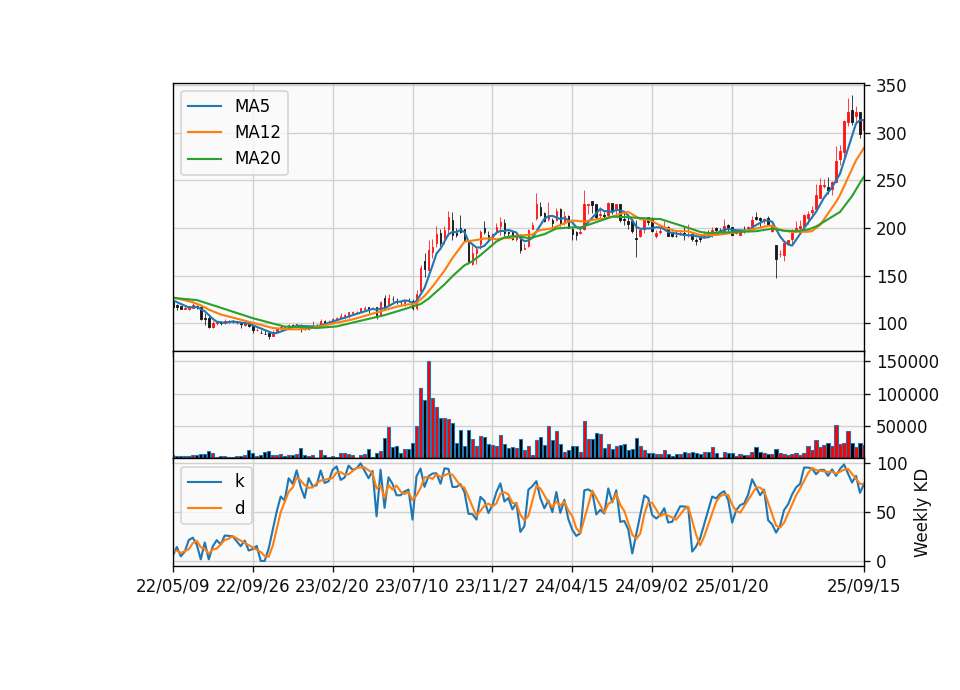Screen dimensions: 960x690
Task: Click the 100 price axis label
Action: tap(891, 324)
